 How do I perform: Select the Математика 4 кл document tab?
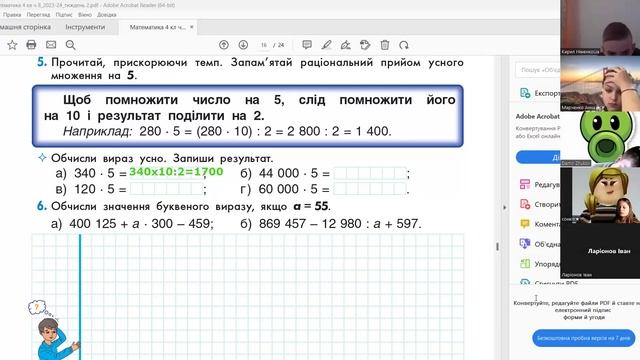[x=158, y=27]
